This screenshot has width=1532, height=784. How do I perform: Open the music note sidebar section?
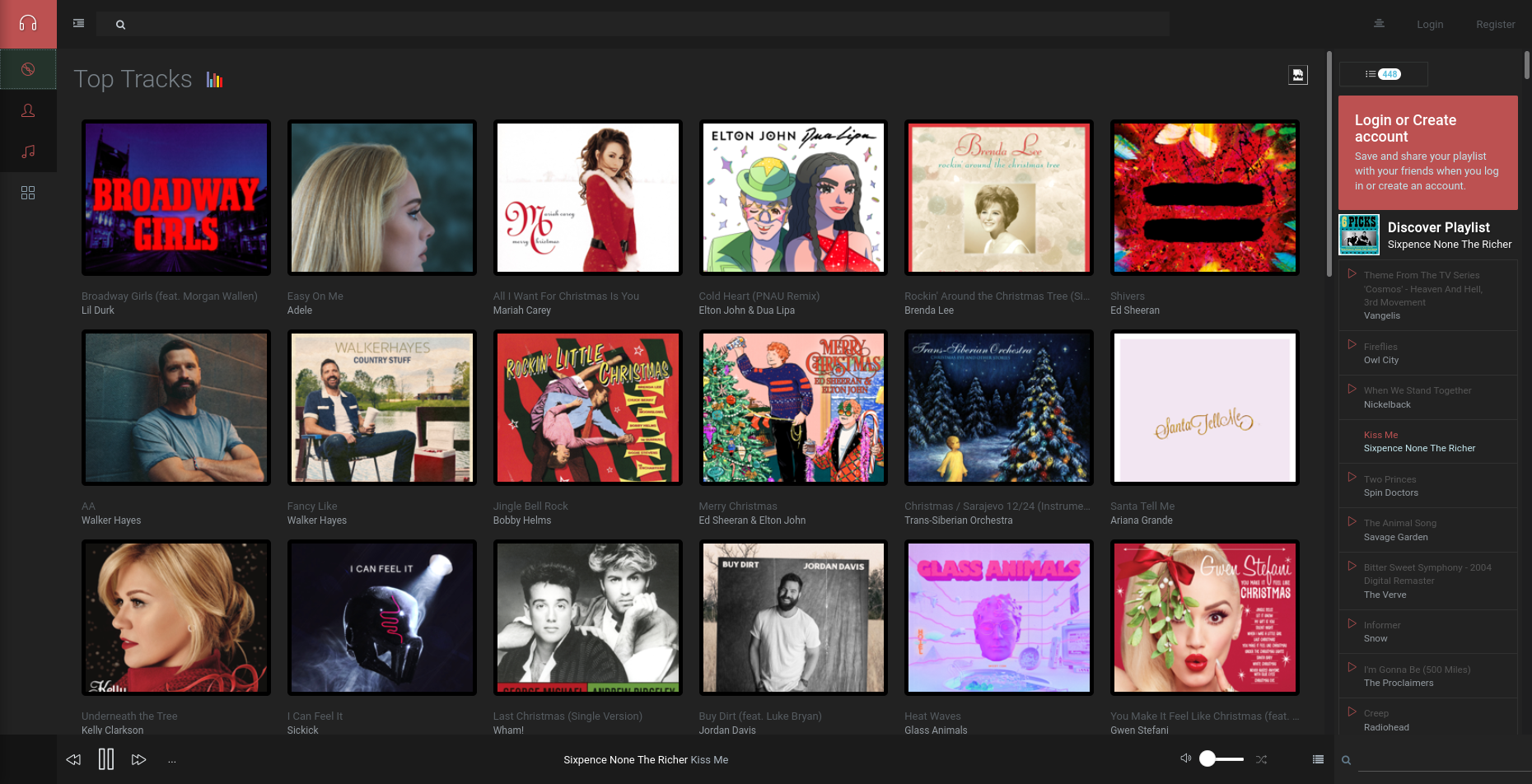tap(28, 152)
